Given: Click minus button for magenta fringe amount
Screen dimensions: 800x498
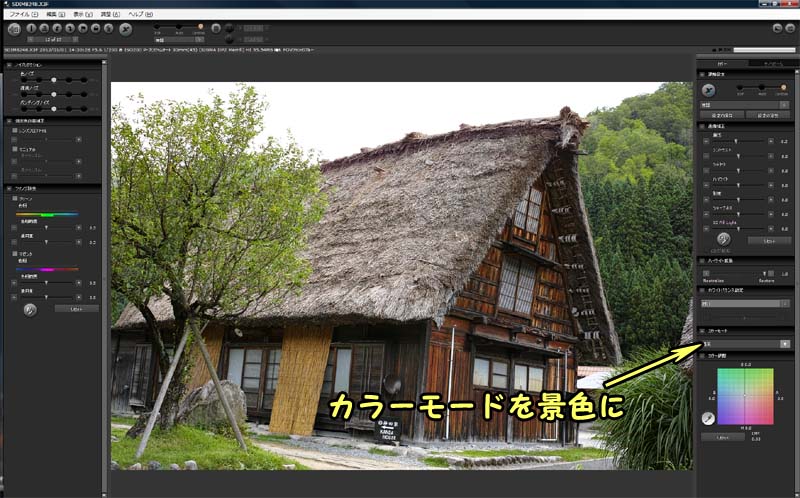Looking at the screenshot, I should [14, 297].
